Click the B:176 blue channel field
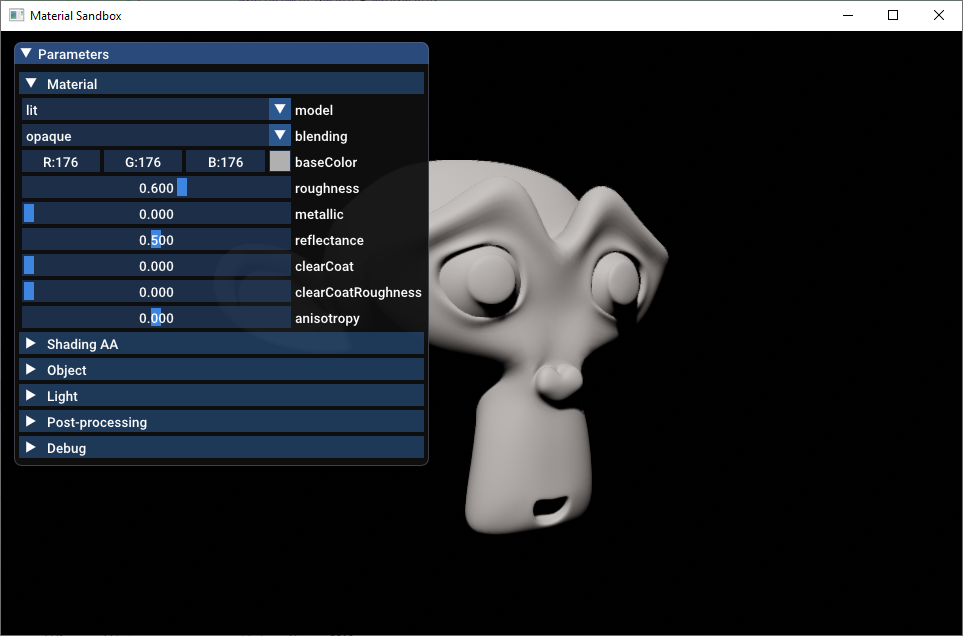 pos(225,161)
